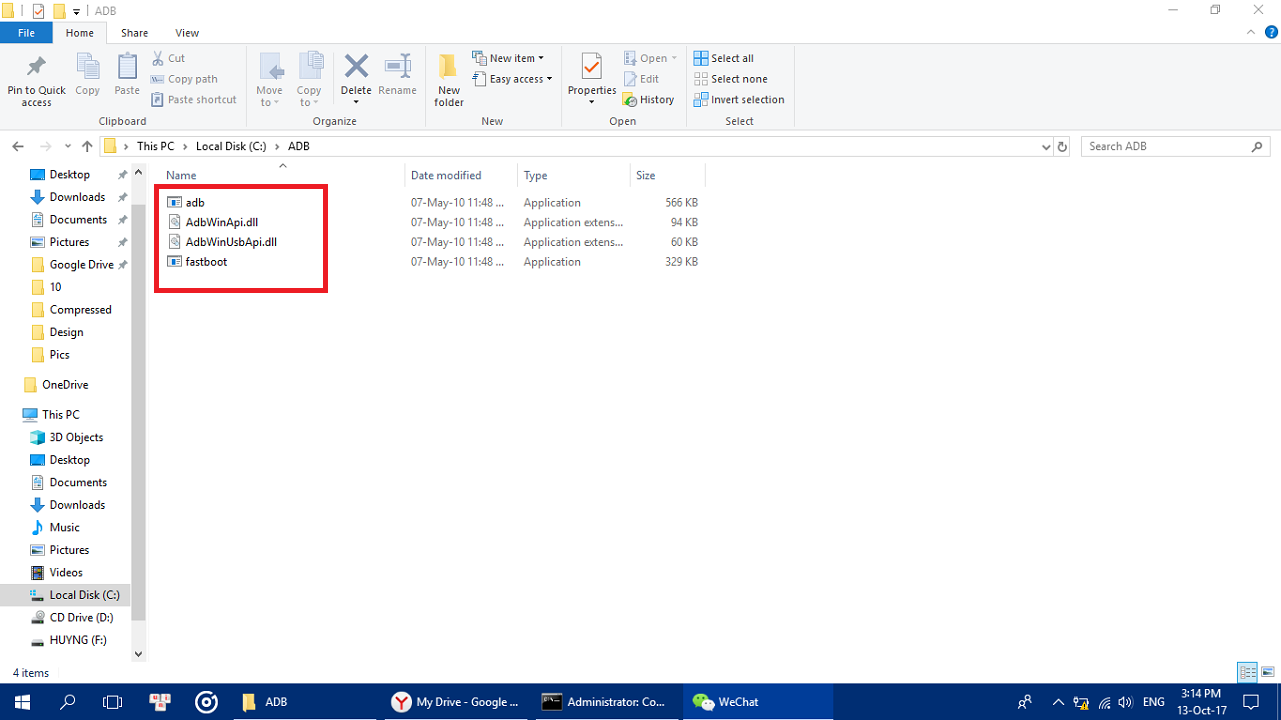Viewport: 1281px width, 720px height.
Task: Click the Copy icon in the Clipboard group
Action: [88, 67]
